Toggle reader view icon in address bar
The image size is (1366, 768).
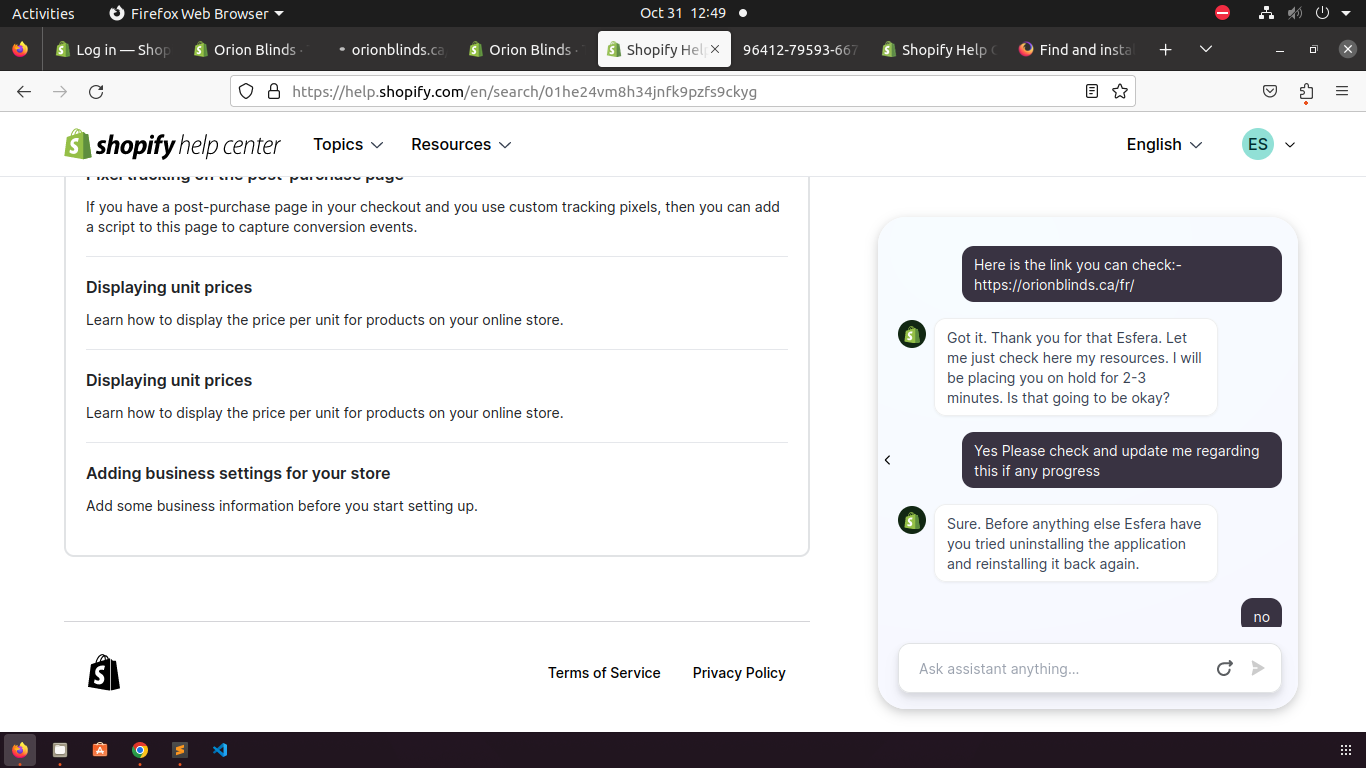(1092, 92)
